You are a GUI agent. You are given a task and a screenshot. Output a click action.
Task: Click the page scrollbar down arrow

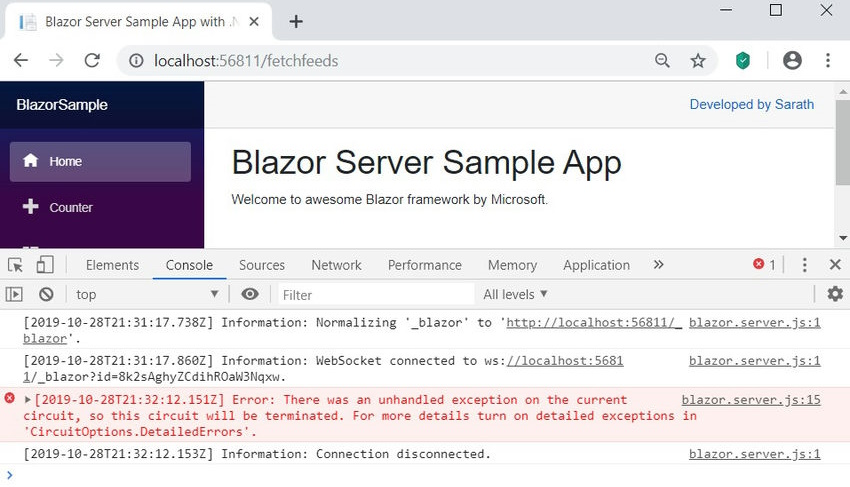click(842, 238)
